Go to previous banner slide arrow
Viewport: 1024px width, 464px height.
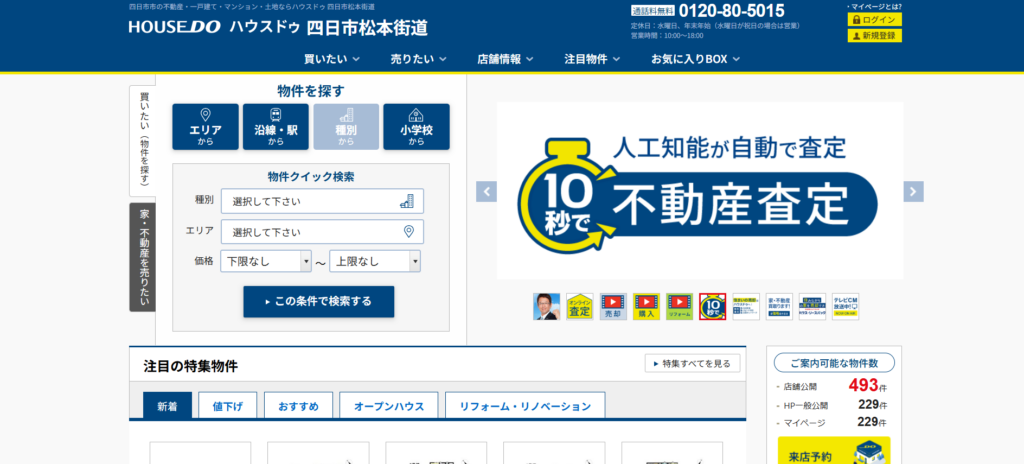point(487,191)
